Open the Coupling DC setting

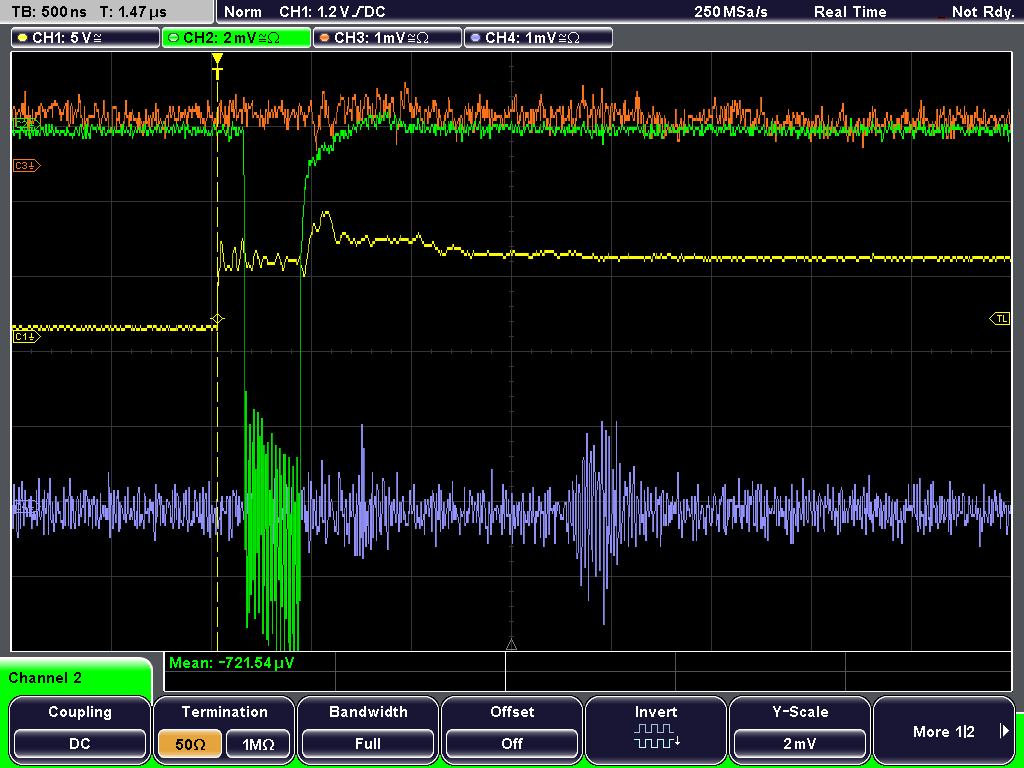80,729
